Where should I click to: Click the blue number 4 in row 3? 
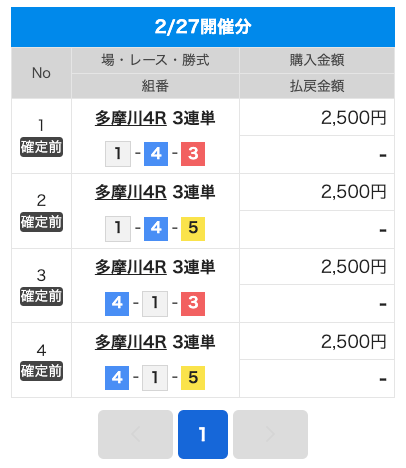tap(117, 304)
